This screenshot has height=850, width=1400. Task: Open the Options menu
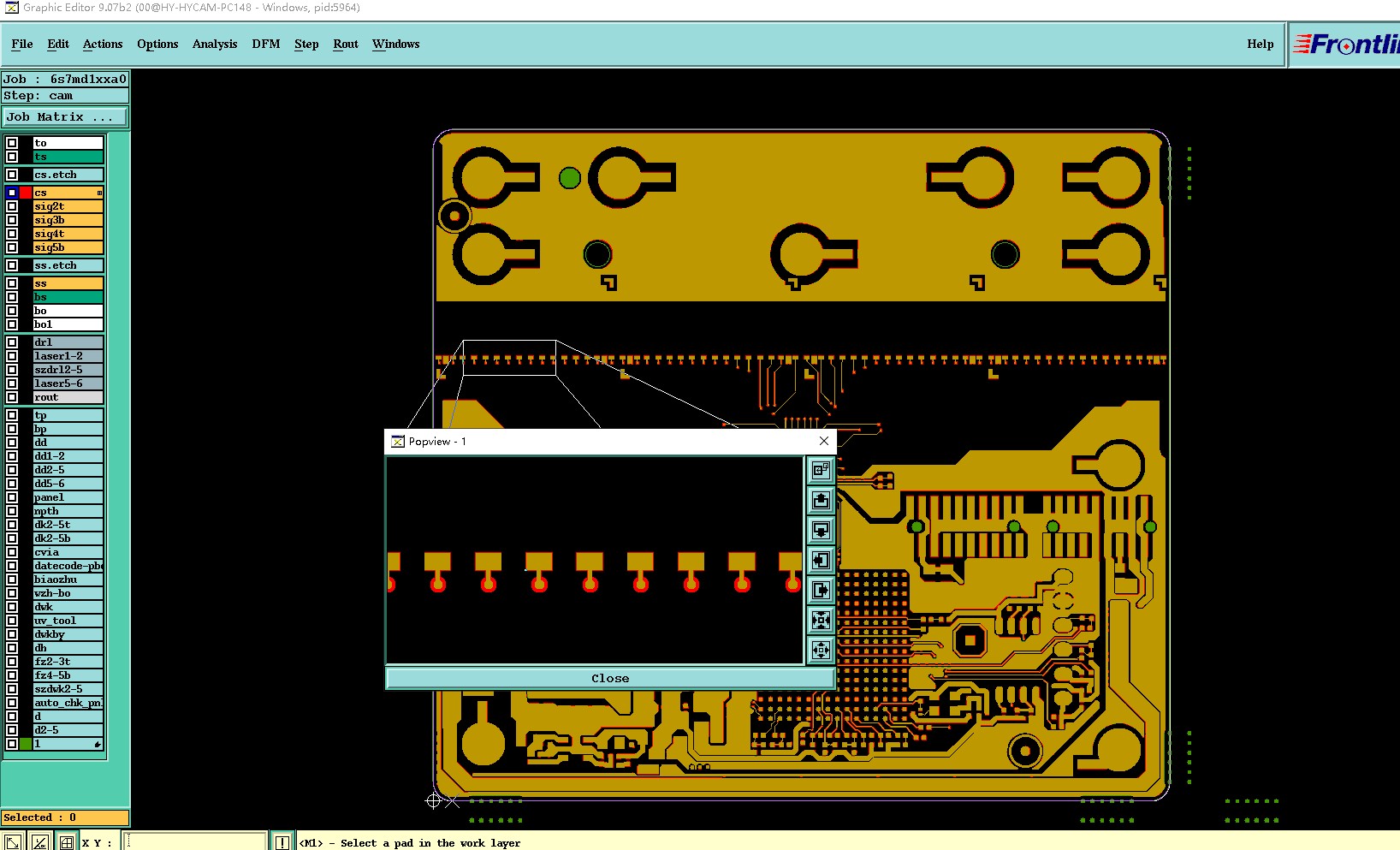(x=157, y=44)
